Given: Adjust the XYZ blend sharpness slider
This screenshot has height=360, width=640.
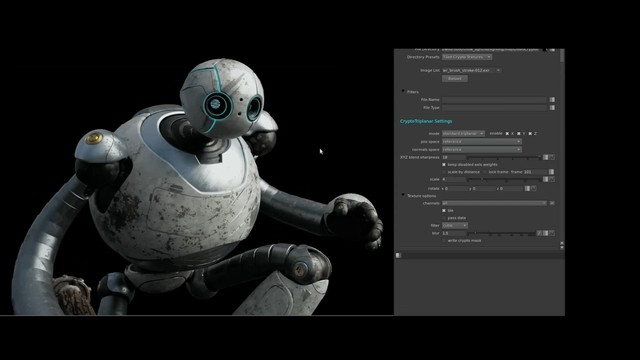Looking at the screenshot, I should [x=504, y=157].
